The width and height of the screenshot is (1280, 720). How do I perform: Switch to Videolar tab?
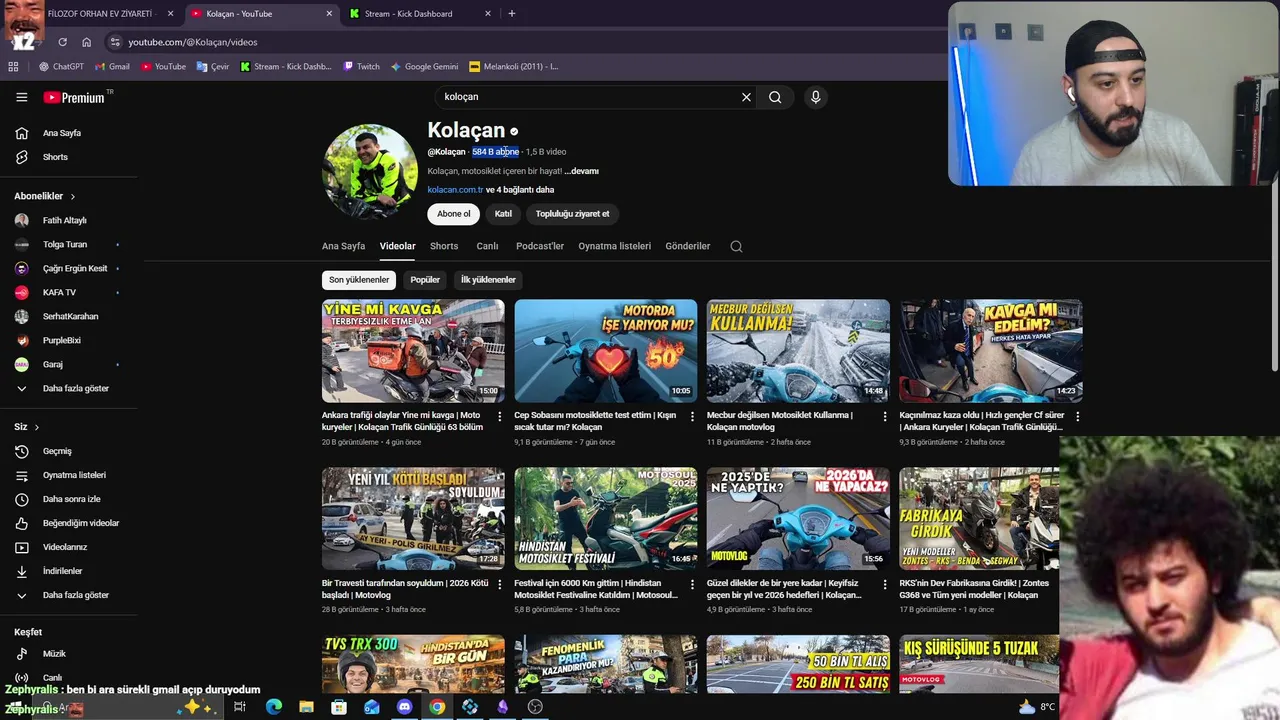point(397,246)
